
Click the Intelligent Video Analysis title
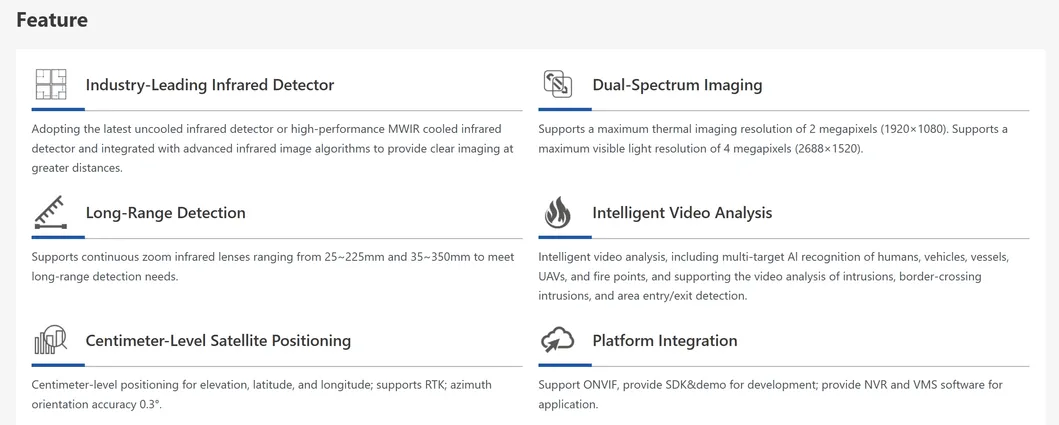coord(682,213)
